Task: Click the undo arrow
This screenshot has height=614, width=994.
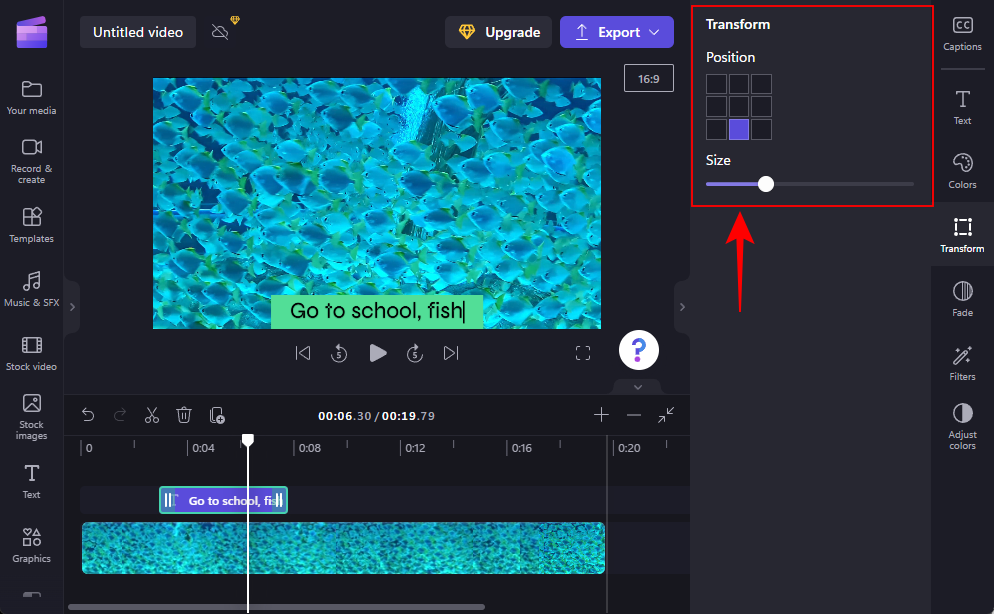Action: [88, 415]
